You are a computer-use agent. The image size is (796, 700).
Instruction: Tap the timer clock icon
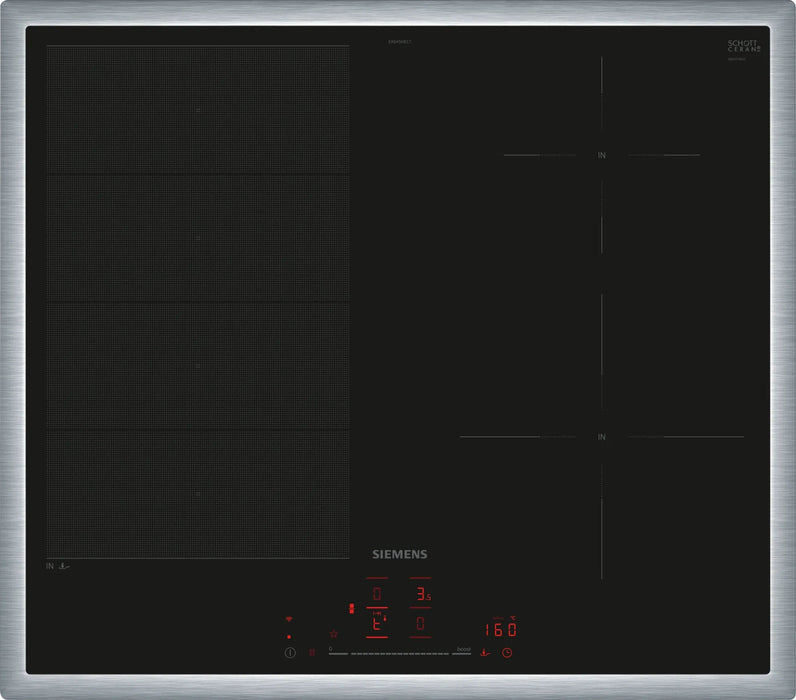[507, 653]
